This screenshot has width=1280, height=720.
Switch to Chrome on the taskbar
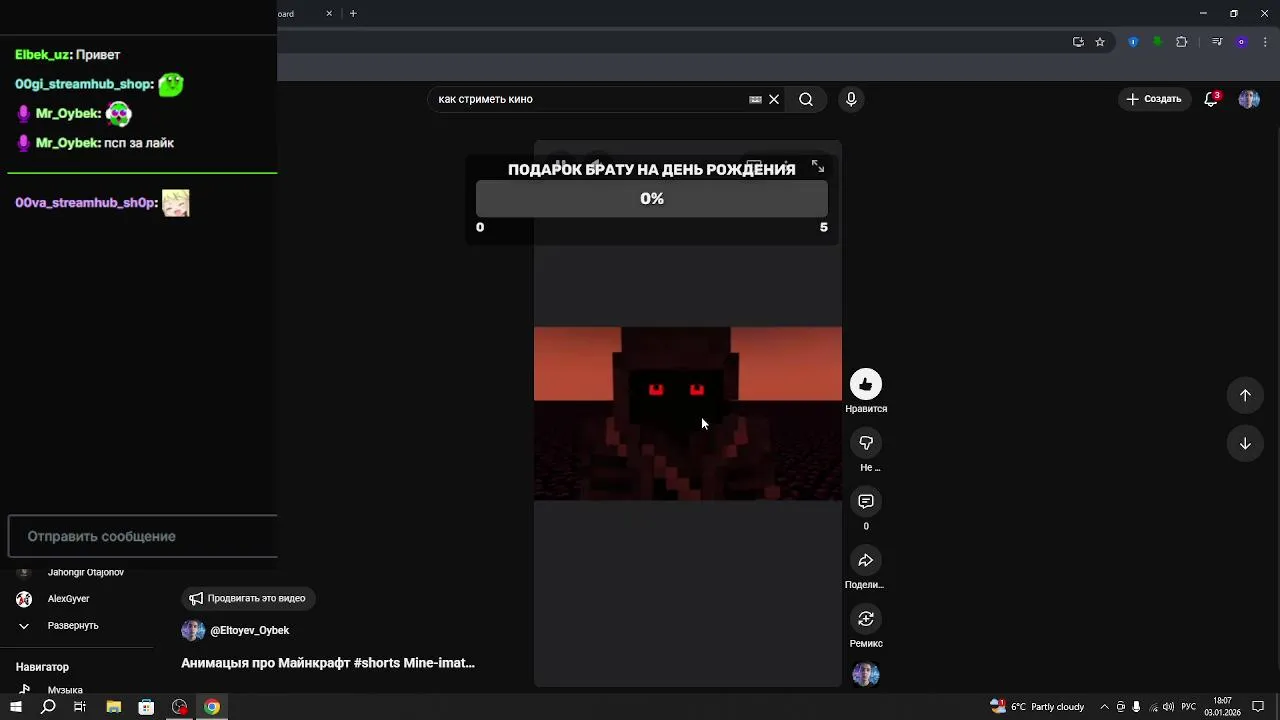tap(212, 707)
